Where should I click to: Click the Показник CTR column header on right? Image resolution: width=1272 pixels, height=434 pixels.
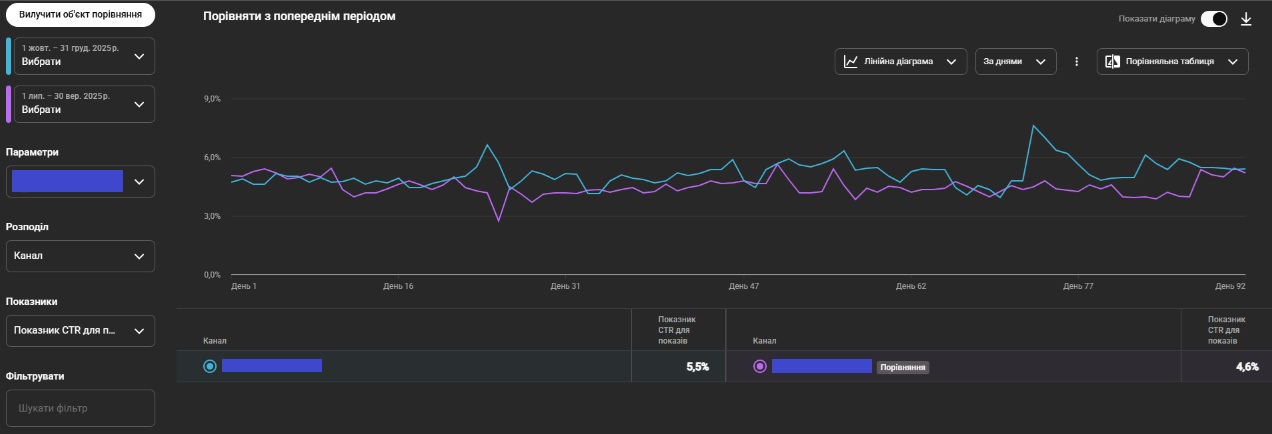click(1224, 329)
